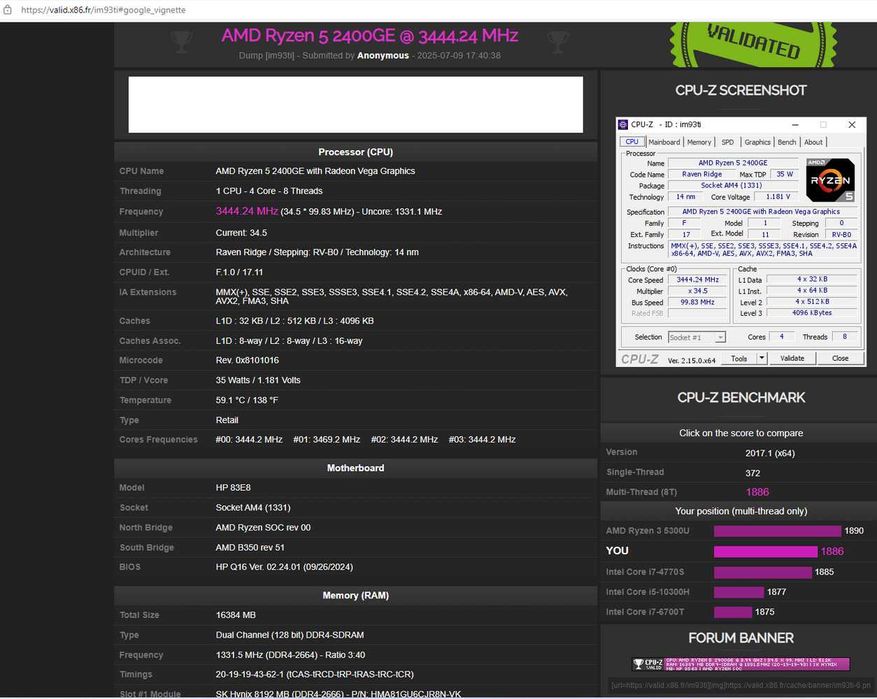Click the Motherboard section header
877x699 pixels.
point(356,468)
